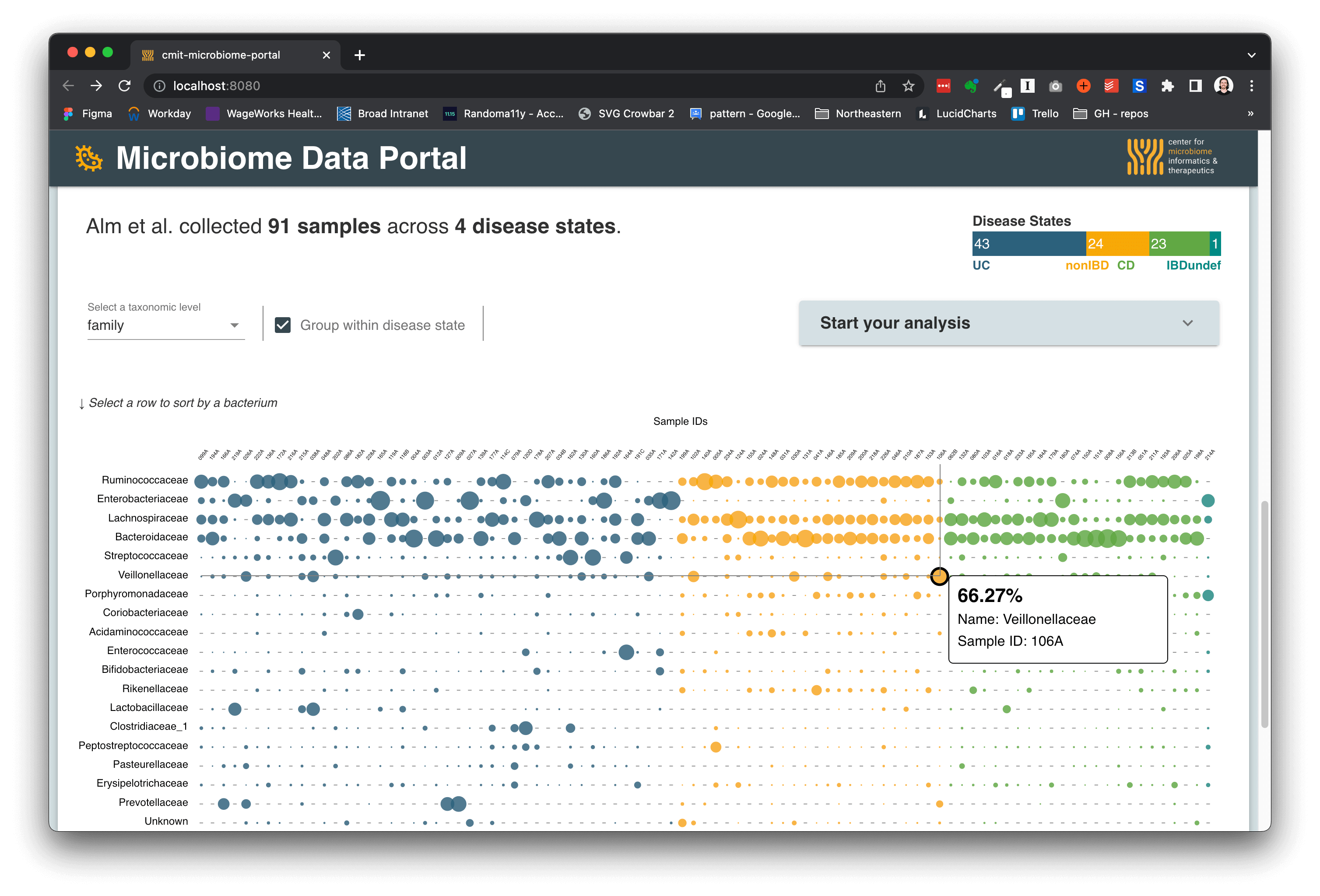Enable grouping by checking the checkbox
This screenshot has width=1320, height=896.
pos(284,325)
